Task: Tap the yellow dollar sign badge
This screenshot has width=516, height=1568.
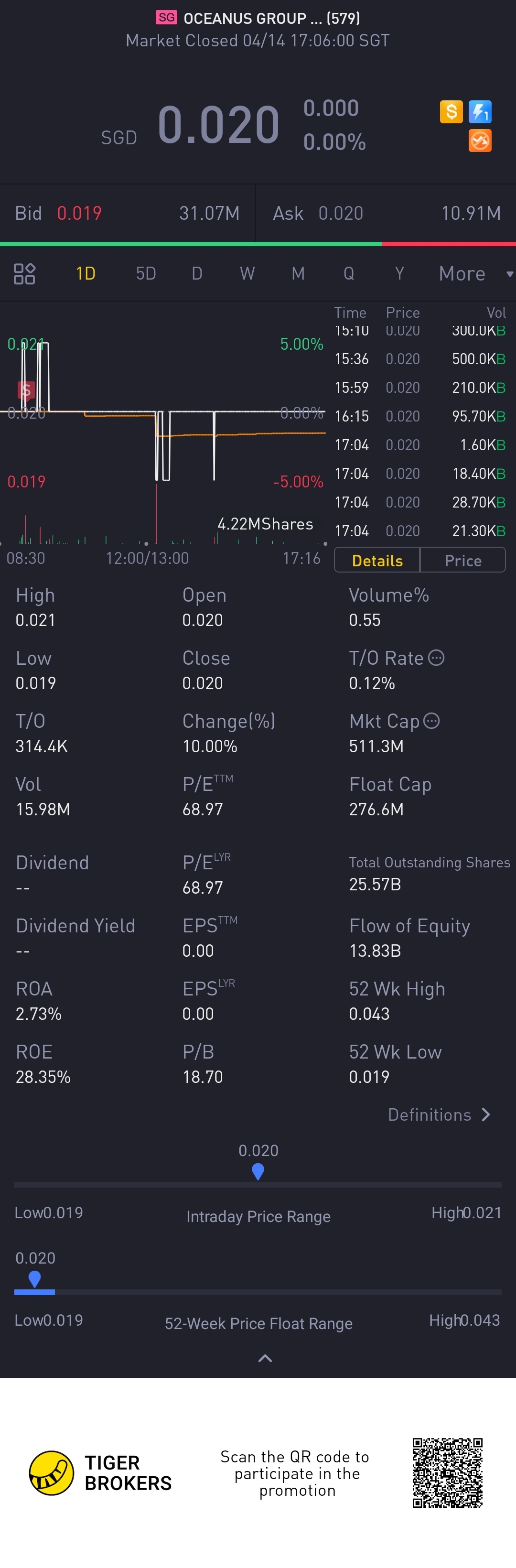Action: 451,112
